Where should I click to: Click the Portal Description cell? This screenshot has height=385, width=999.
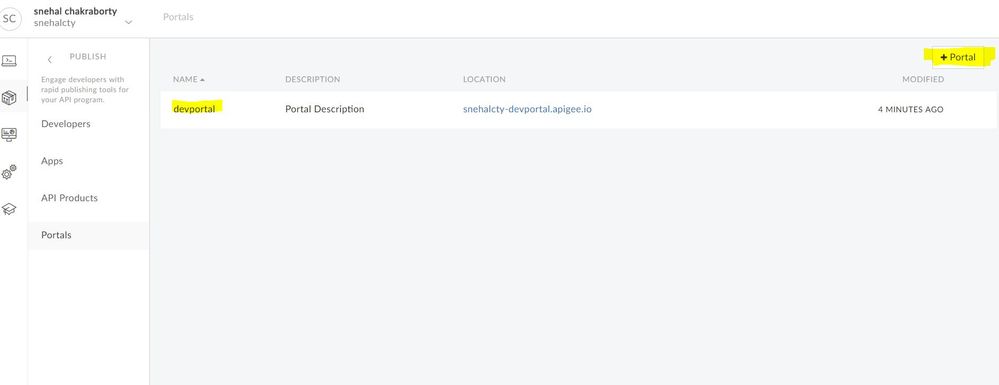(325, 109)
